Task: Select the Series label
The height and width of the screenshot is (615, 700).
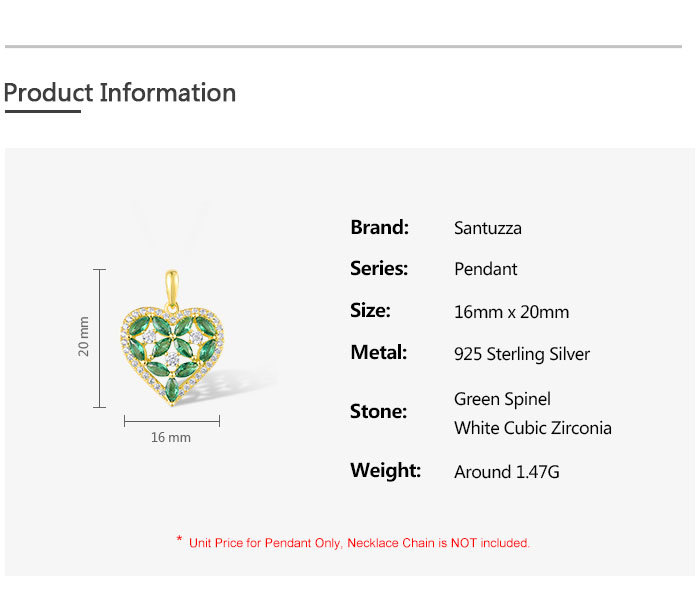Action: pos(379,269)
